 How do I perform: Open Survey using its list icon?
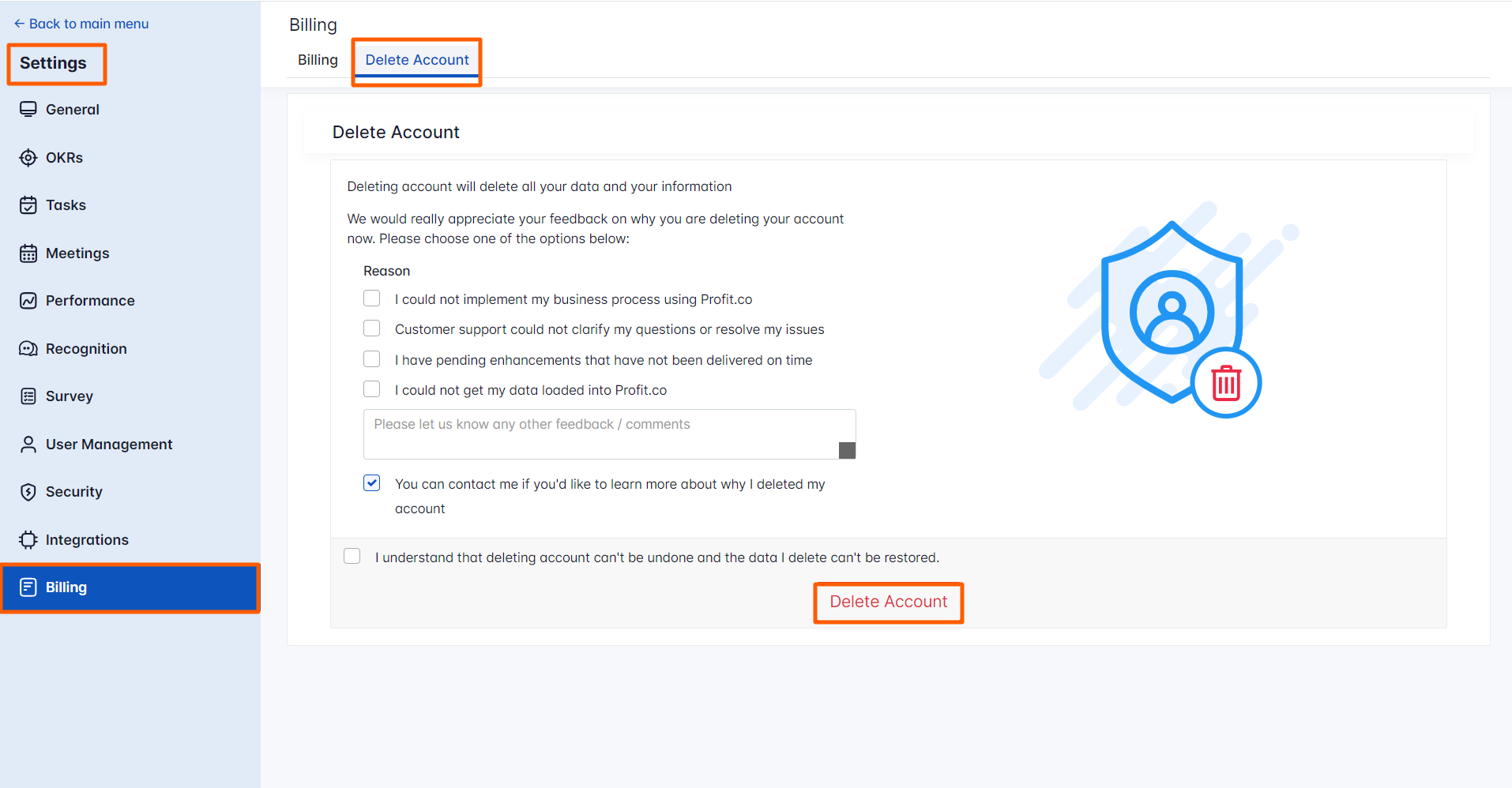point(28,396)
